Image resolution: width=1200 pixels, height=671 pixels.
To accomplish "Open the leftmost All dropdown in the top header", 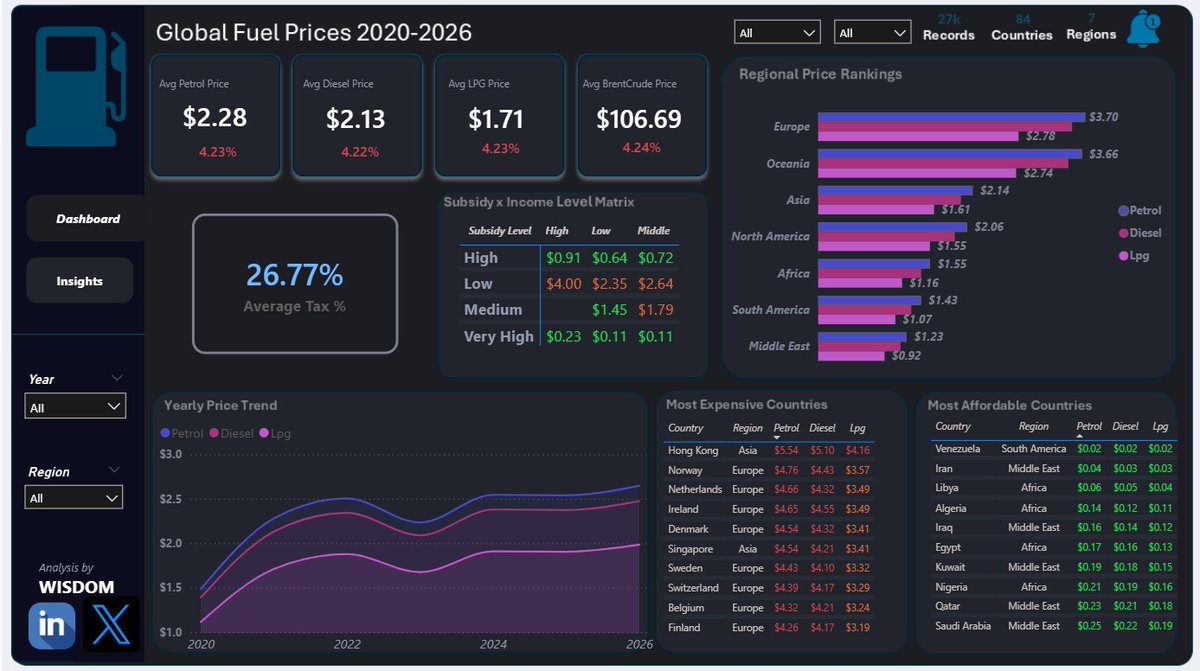I will [777, 33].
